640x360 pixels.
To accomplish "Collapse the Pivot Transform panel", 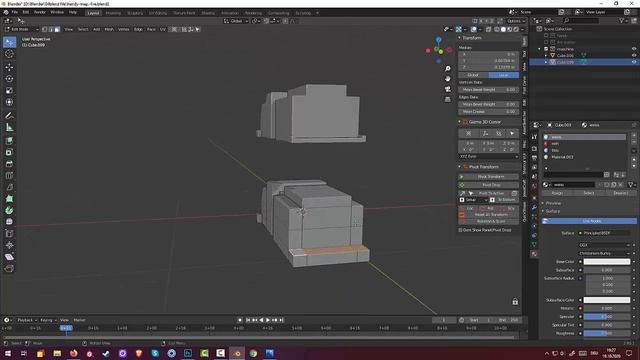I will [x=460, y=167].
